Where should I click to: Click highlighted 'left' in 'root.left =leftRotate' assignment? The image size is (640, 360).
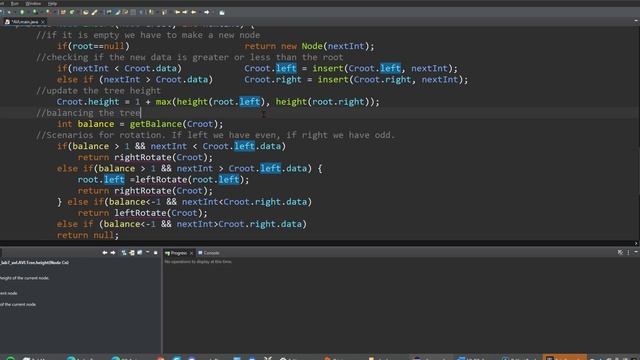coord(114,180)
